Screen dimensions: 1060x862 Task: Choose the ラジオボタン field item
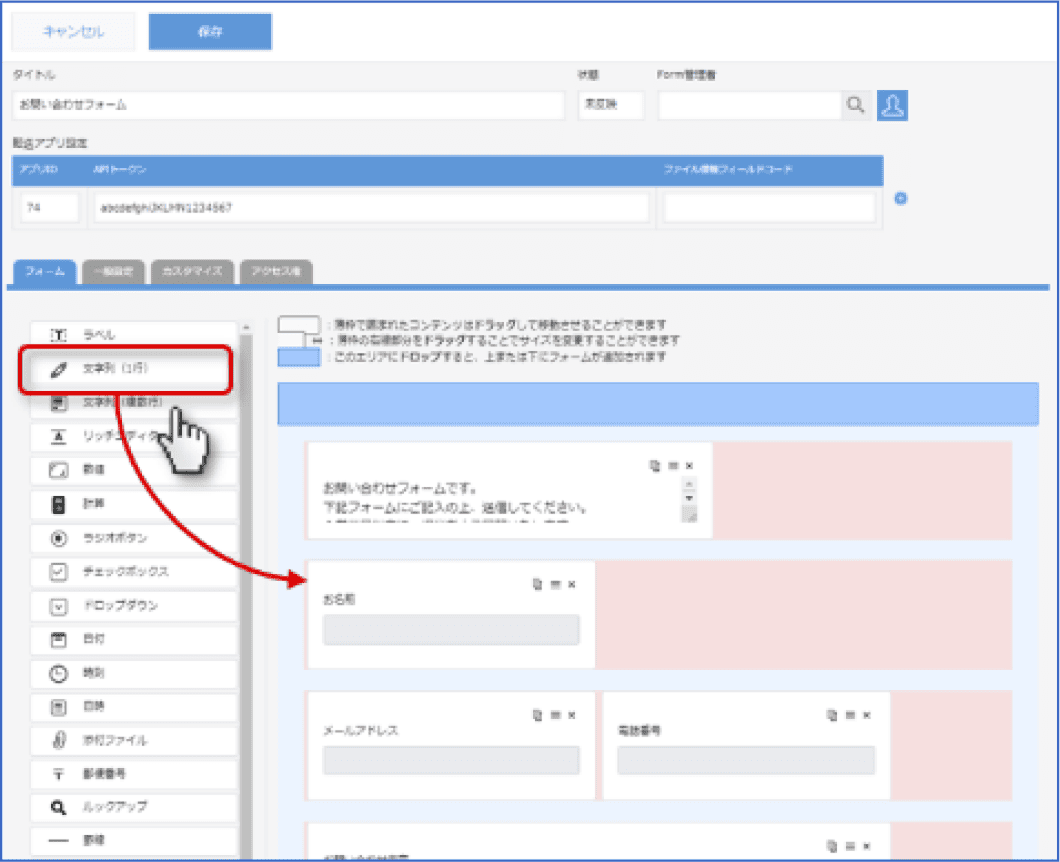click(x=134, y=538)
